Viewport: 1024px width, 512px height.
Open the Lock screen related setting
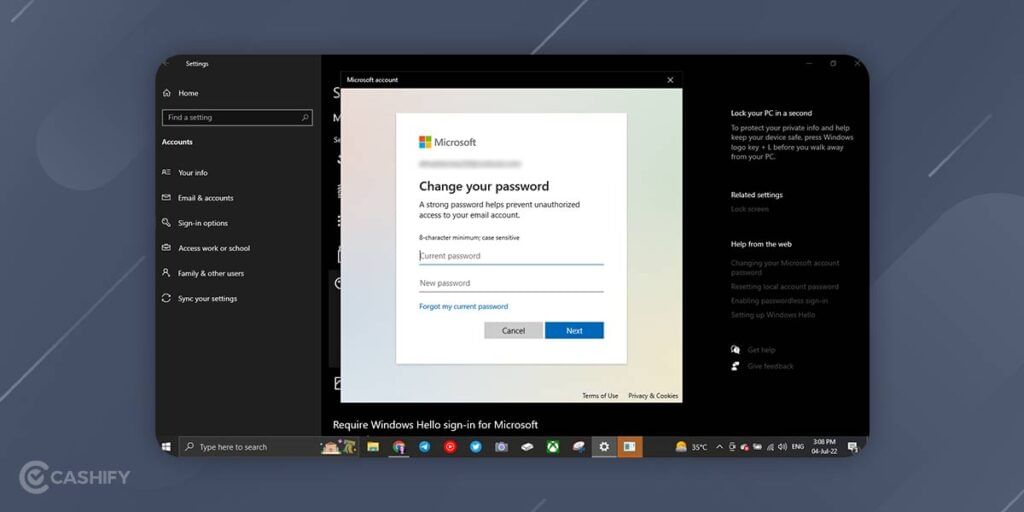pyautogui.click(x=750, y=209)
